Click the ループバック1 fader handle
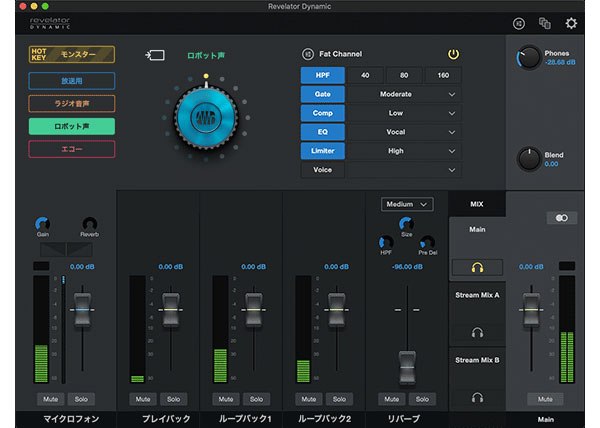Image resolution: width=600 pixels, height=428 pixels. tap(254, 309)
